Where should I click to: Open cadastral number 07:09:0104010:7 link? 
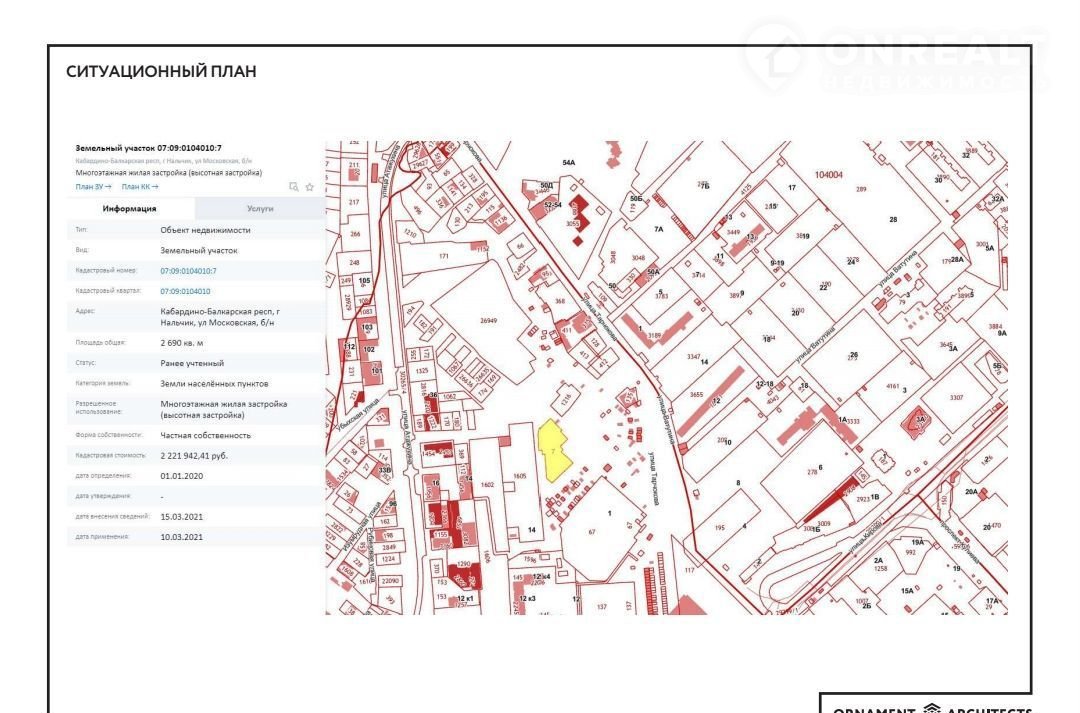[188, 271]
